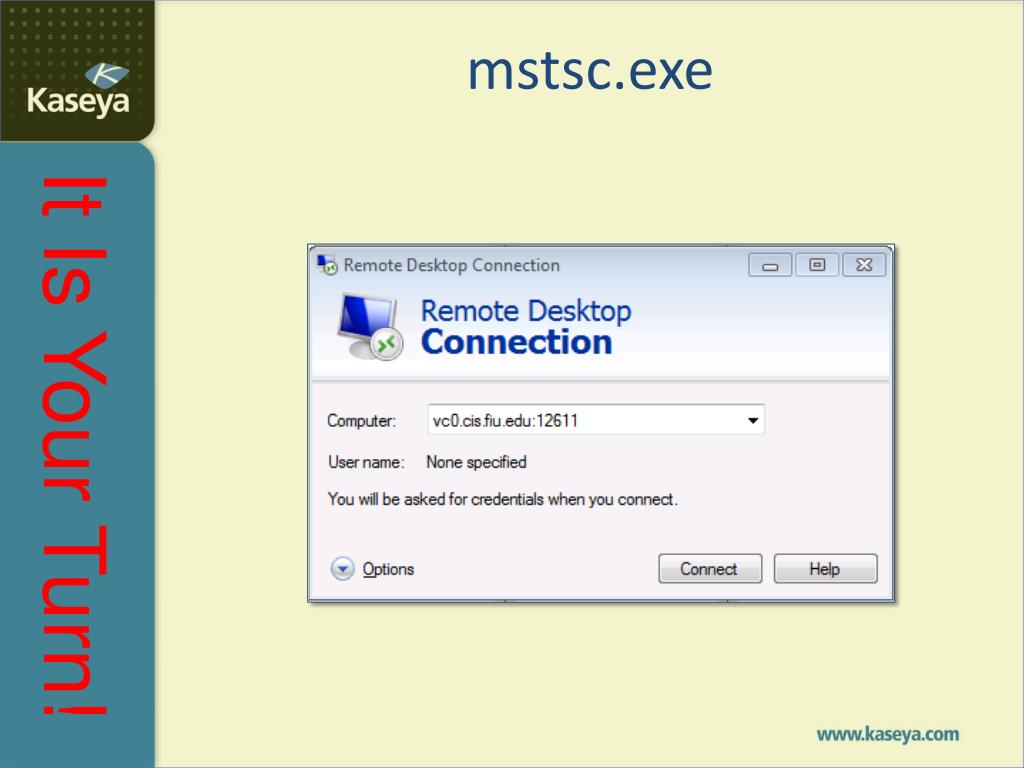Click the 'Remote Desktop Connection' title bar text
This screenshot has width=1024, height=768.
(451, 265)
